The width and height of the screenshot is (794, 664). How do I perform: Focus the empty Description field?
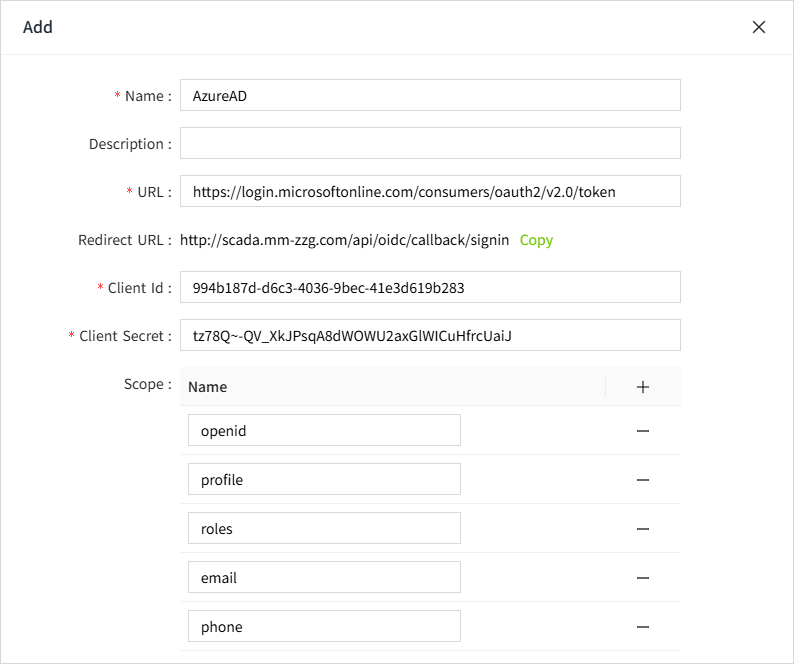tap(430, 143)
